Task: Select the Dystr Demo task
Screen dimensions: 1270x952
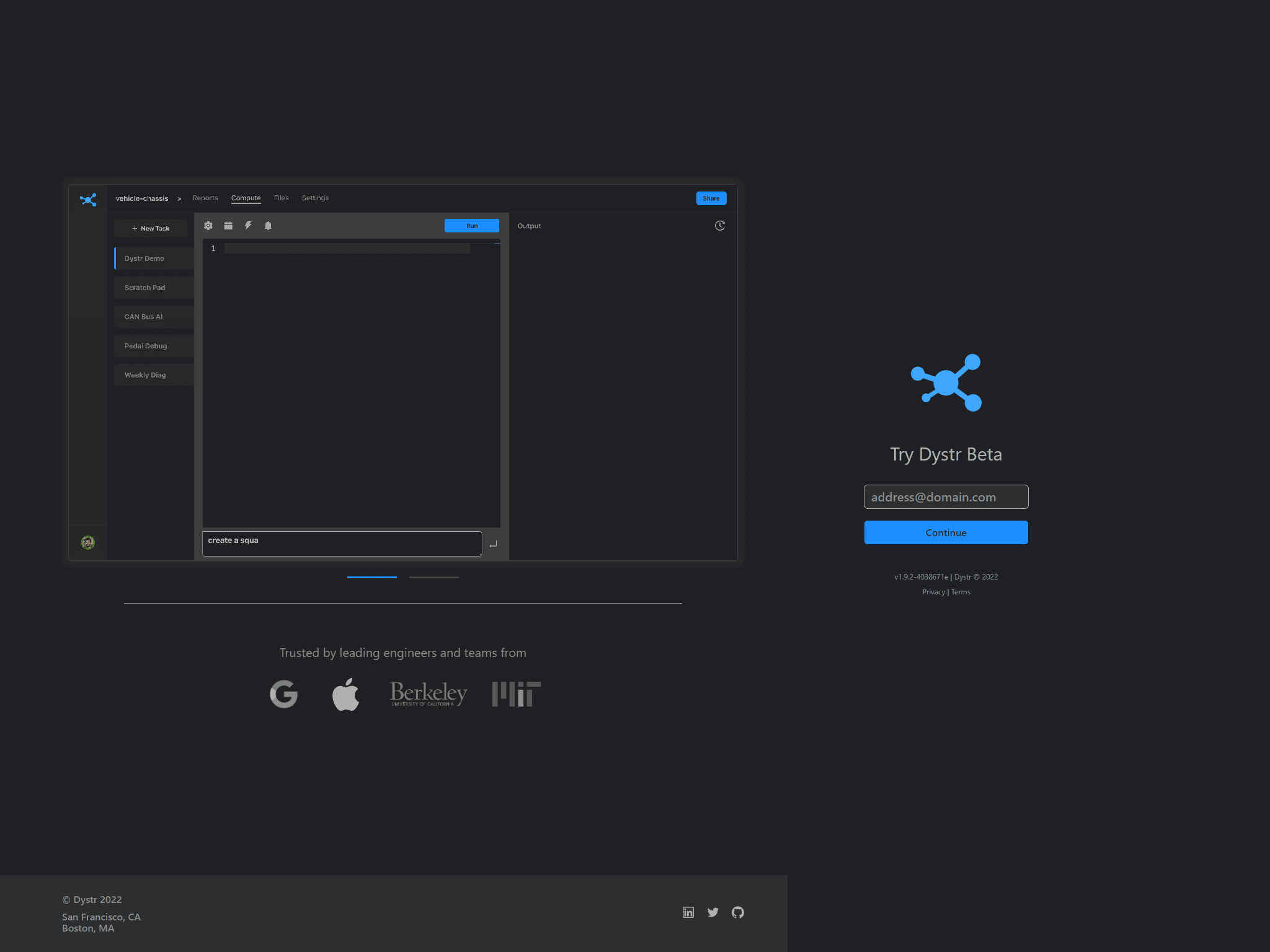Action: [154, 258]
